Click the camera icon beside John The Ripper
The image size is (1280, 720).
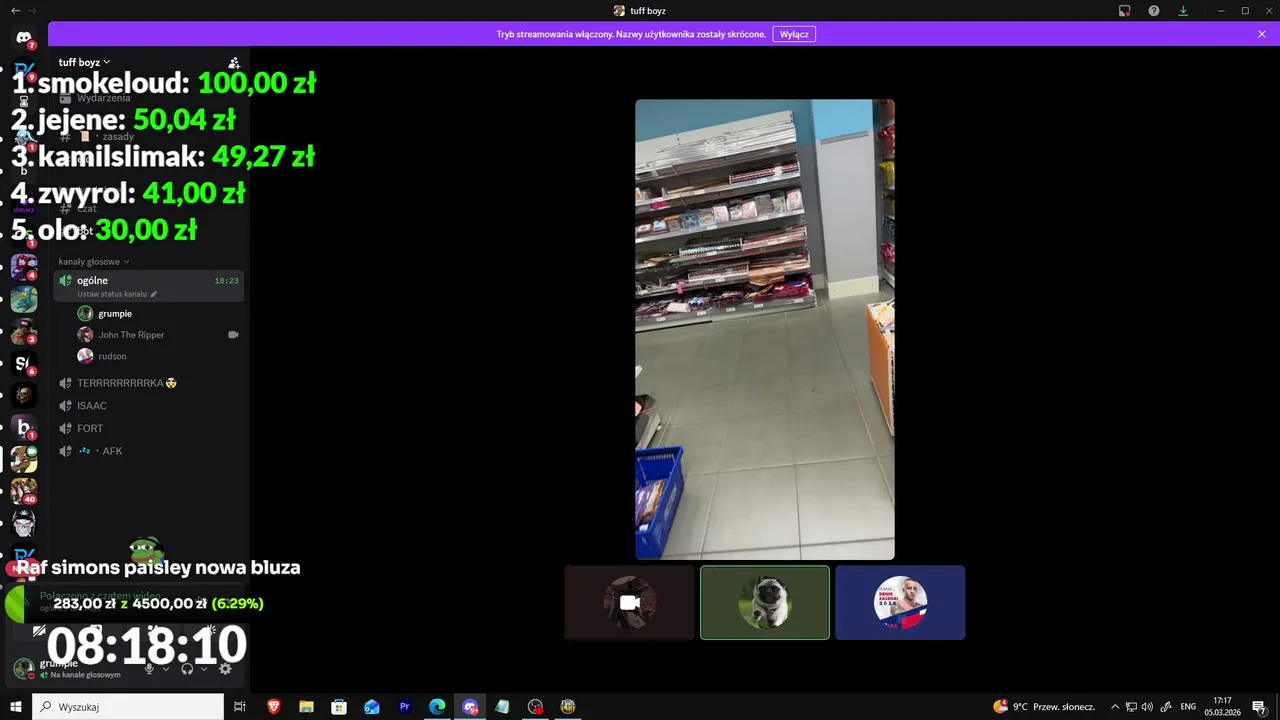point(233,335)
